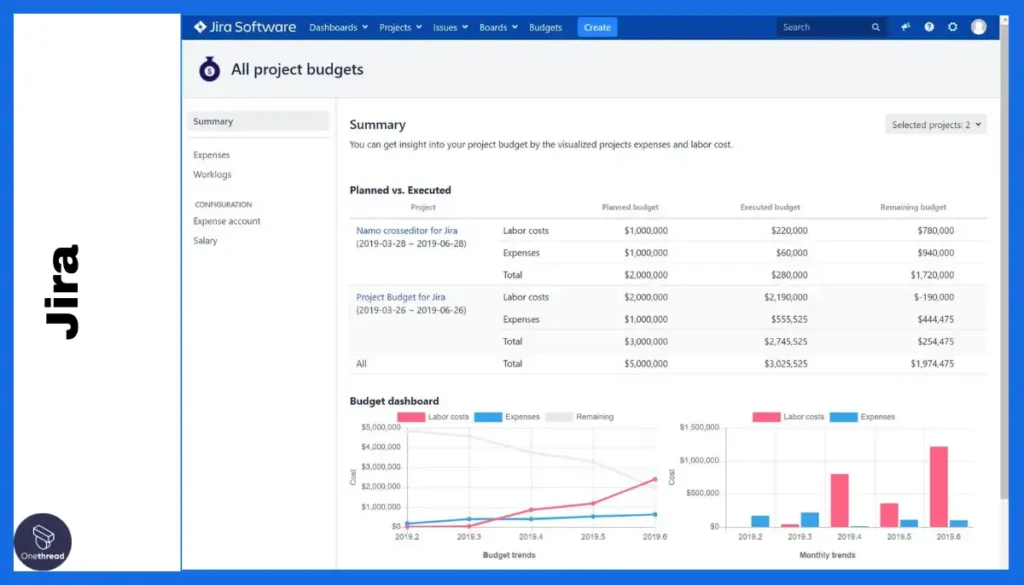The image size is (1024, 585).
Task: Click the page vertical scrollbar
Action: (x=1004, y=261)
